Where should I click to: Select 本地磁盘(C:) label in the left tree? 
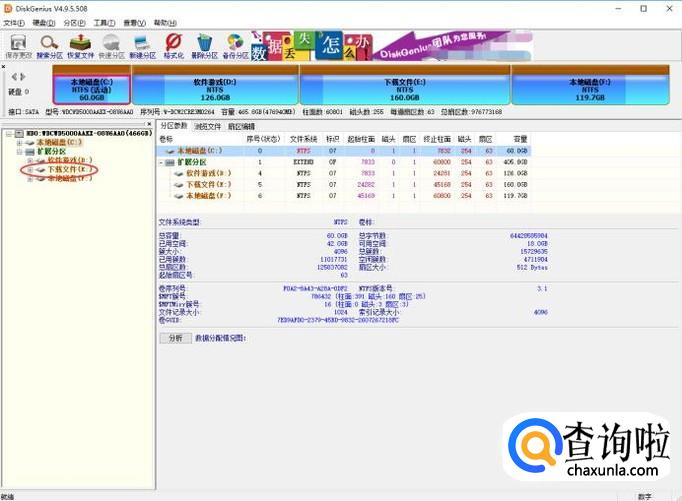pyautogui.click(x=59, y=143)
